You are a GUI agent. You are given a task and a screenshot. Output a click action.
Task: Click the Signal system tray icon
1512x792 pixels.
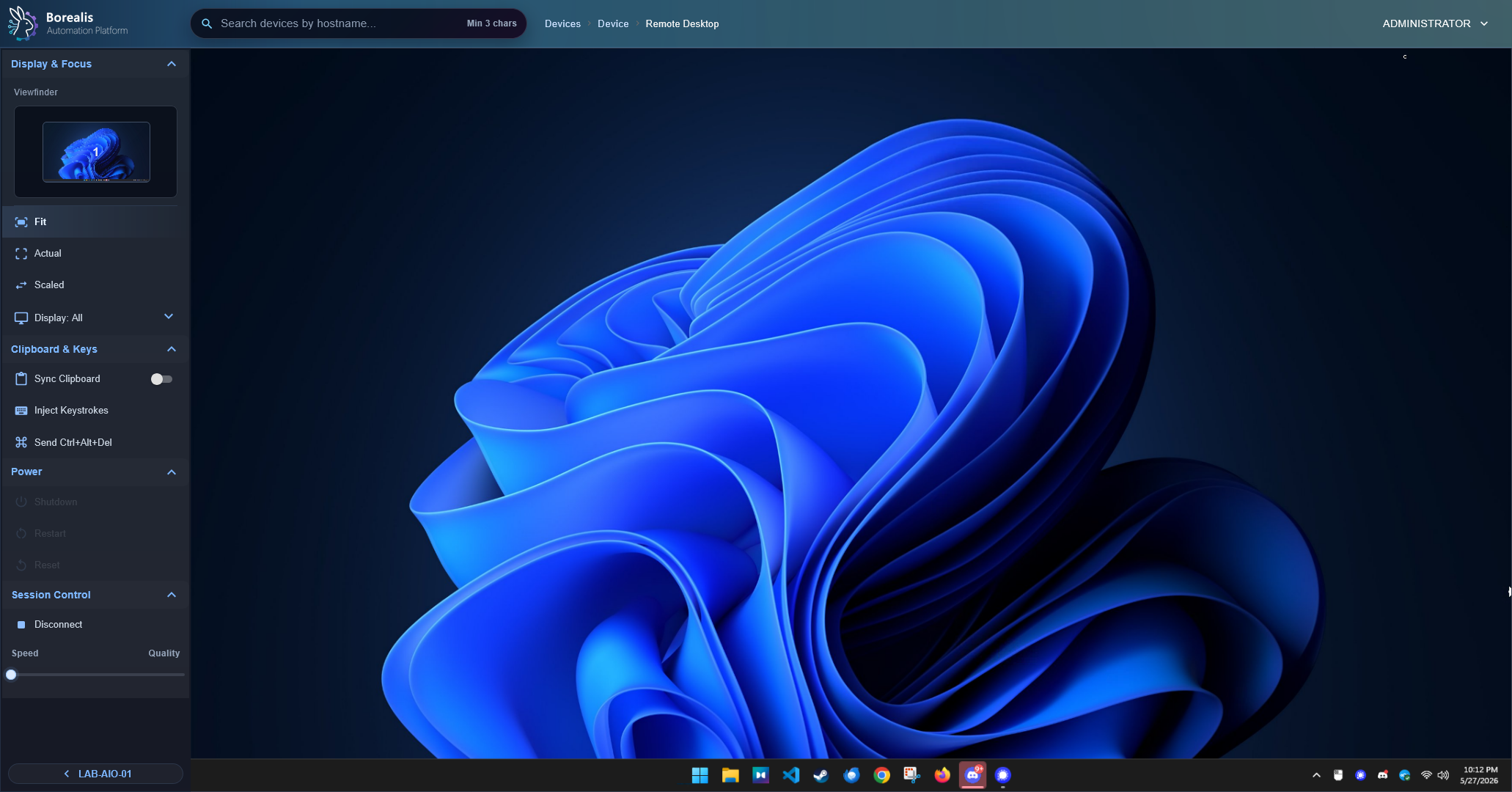[1360, 775]
